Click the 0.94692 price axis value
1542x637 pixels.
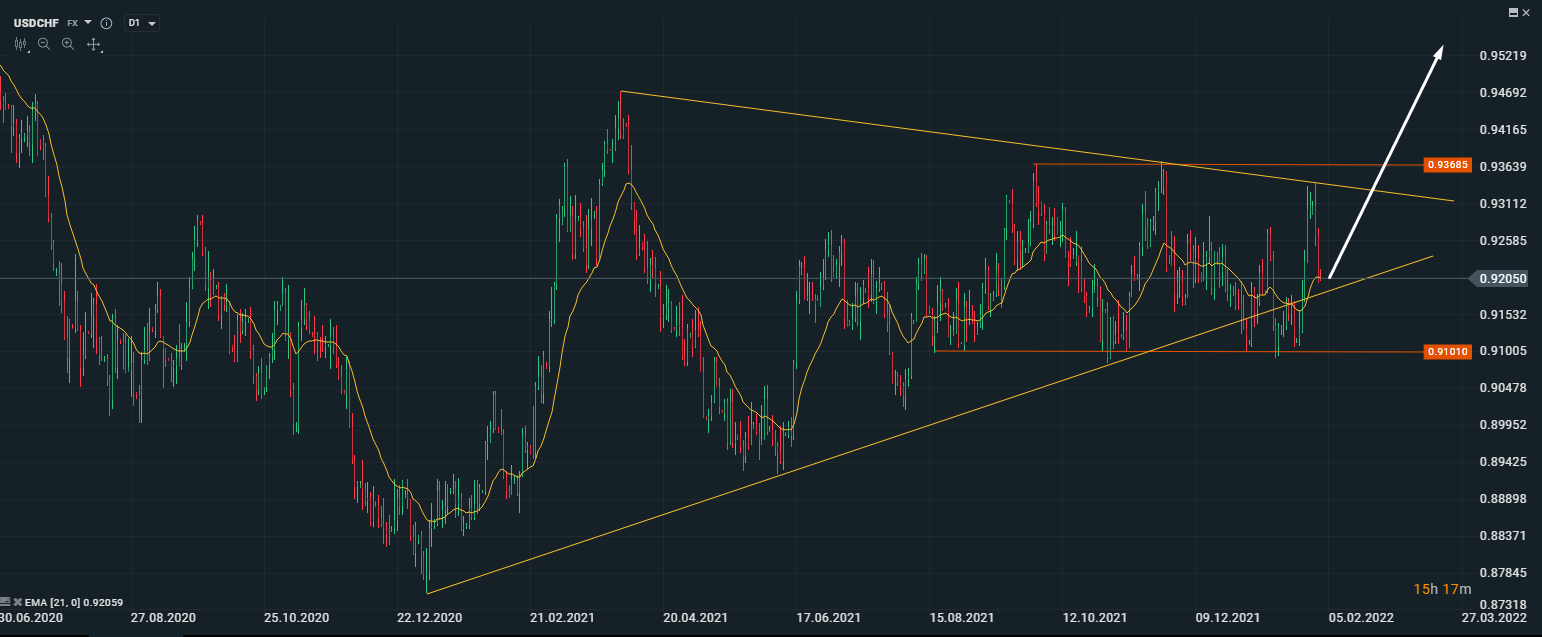[1502, 93]
